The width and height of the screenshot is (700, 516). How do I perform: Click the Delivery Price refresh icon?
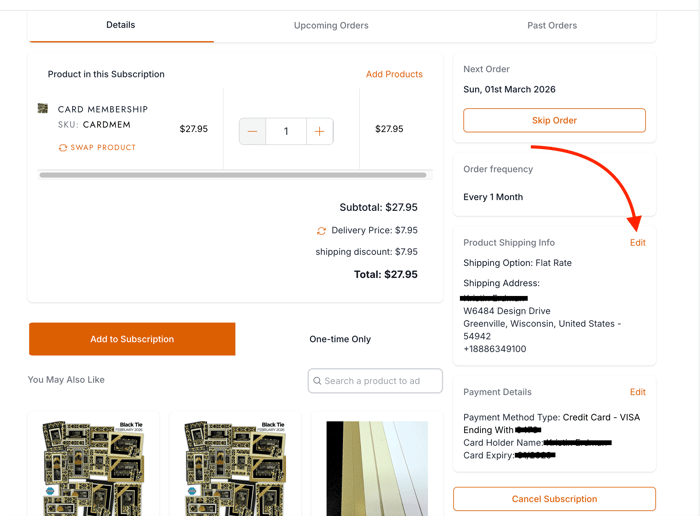[321, 231]
